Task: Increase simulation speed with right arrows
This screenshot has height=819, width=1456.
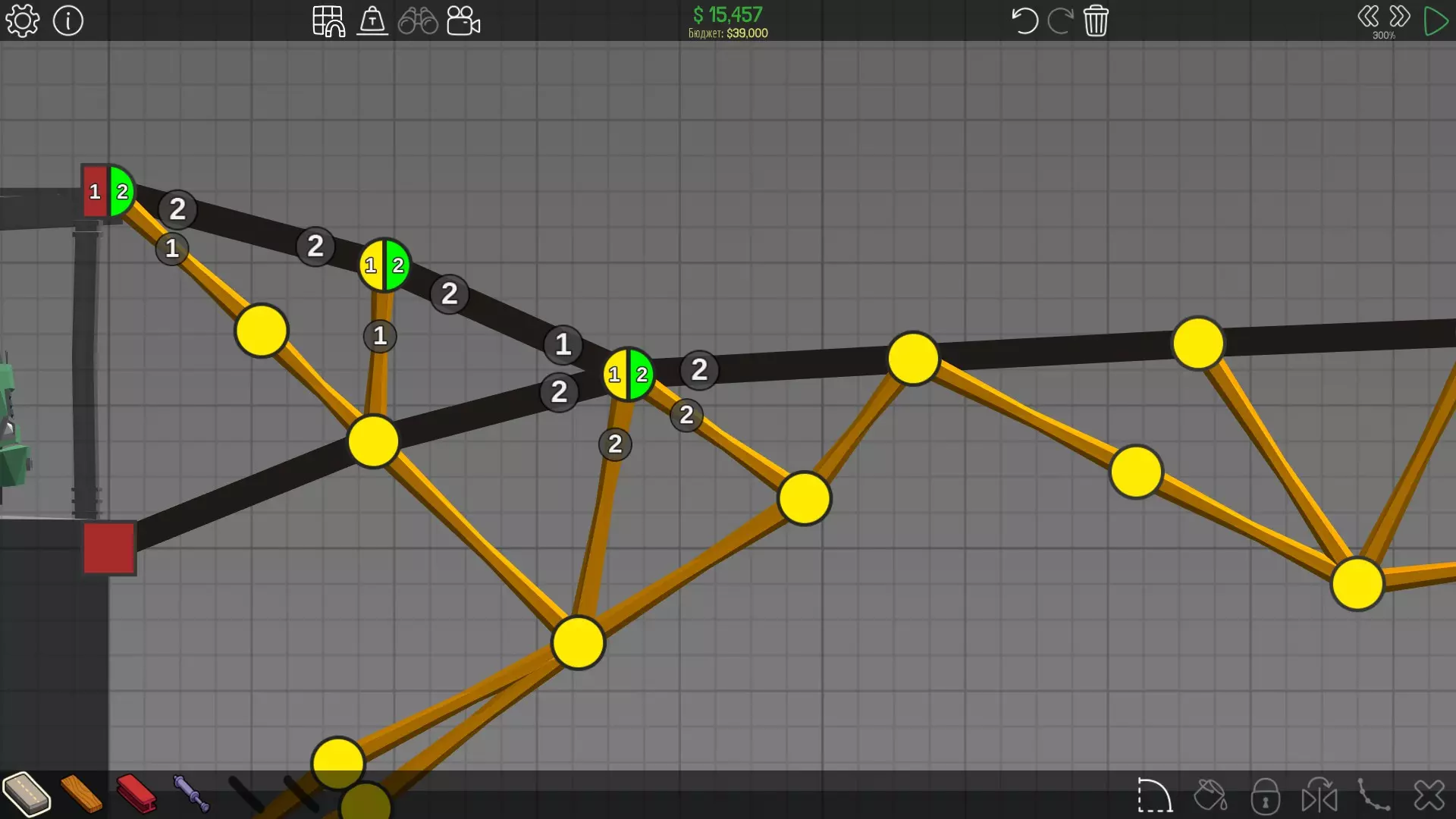Action: tap(1400, 16)
